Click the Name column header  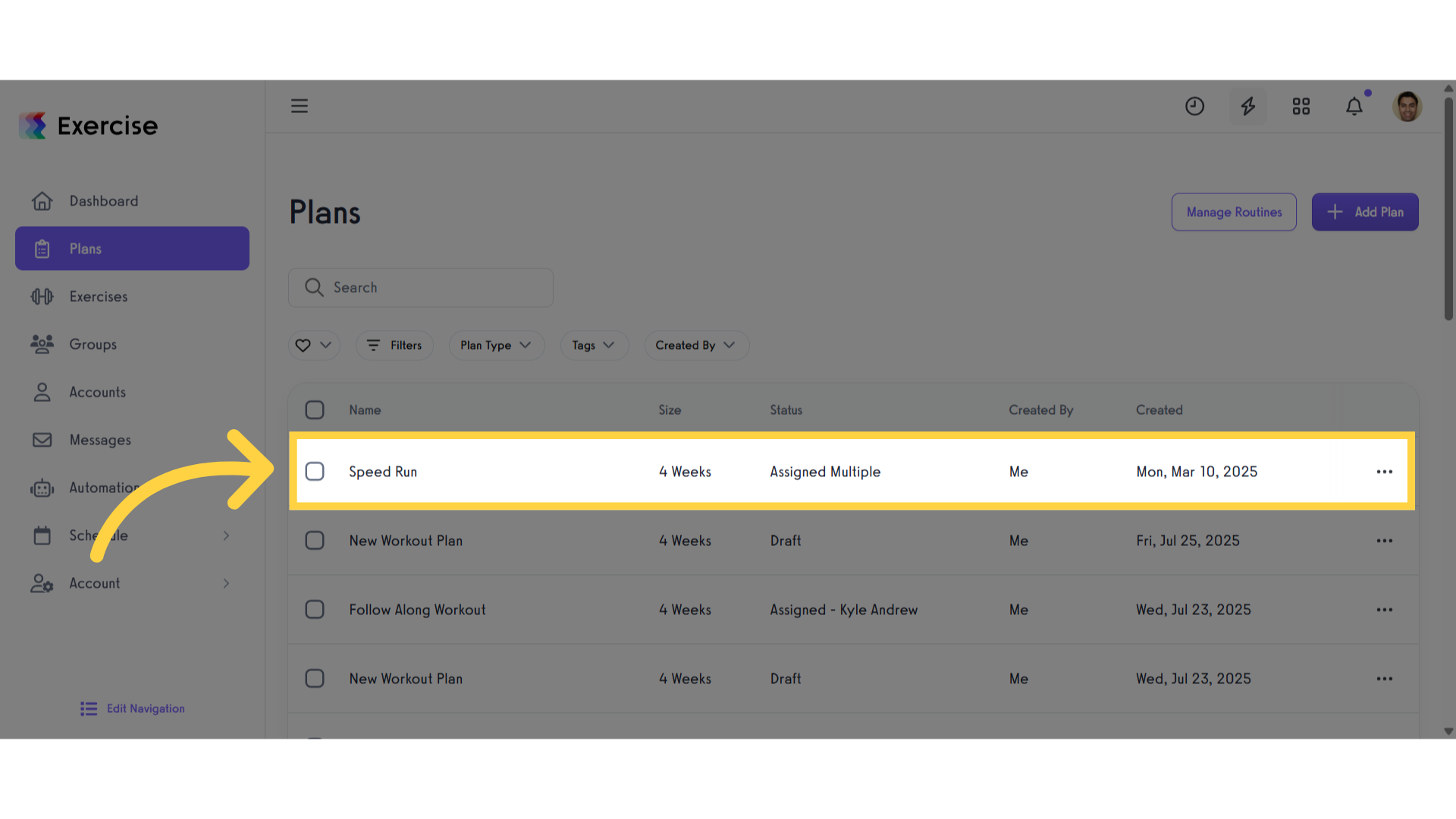(365, 410)
